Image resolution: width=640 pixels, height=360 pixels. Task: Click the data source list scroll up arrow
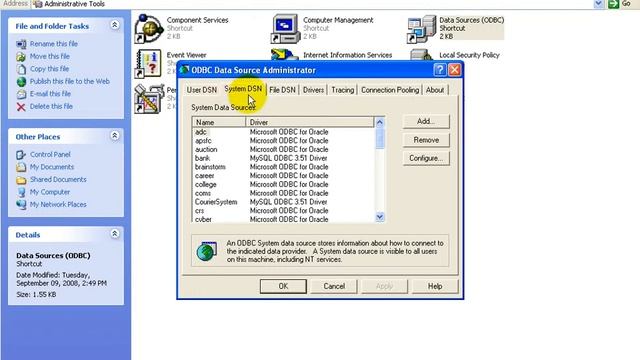pyautogui.click(x=380, y=122)
